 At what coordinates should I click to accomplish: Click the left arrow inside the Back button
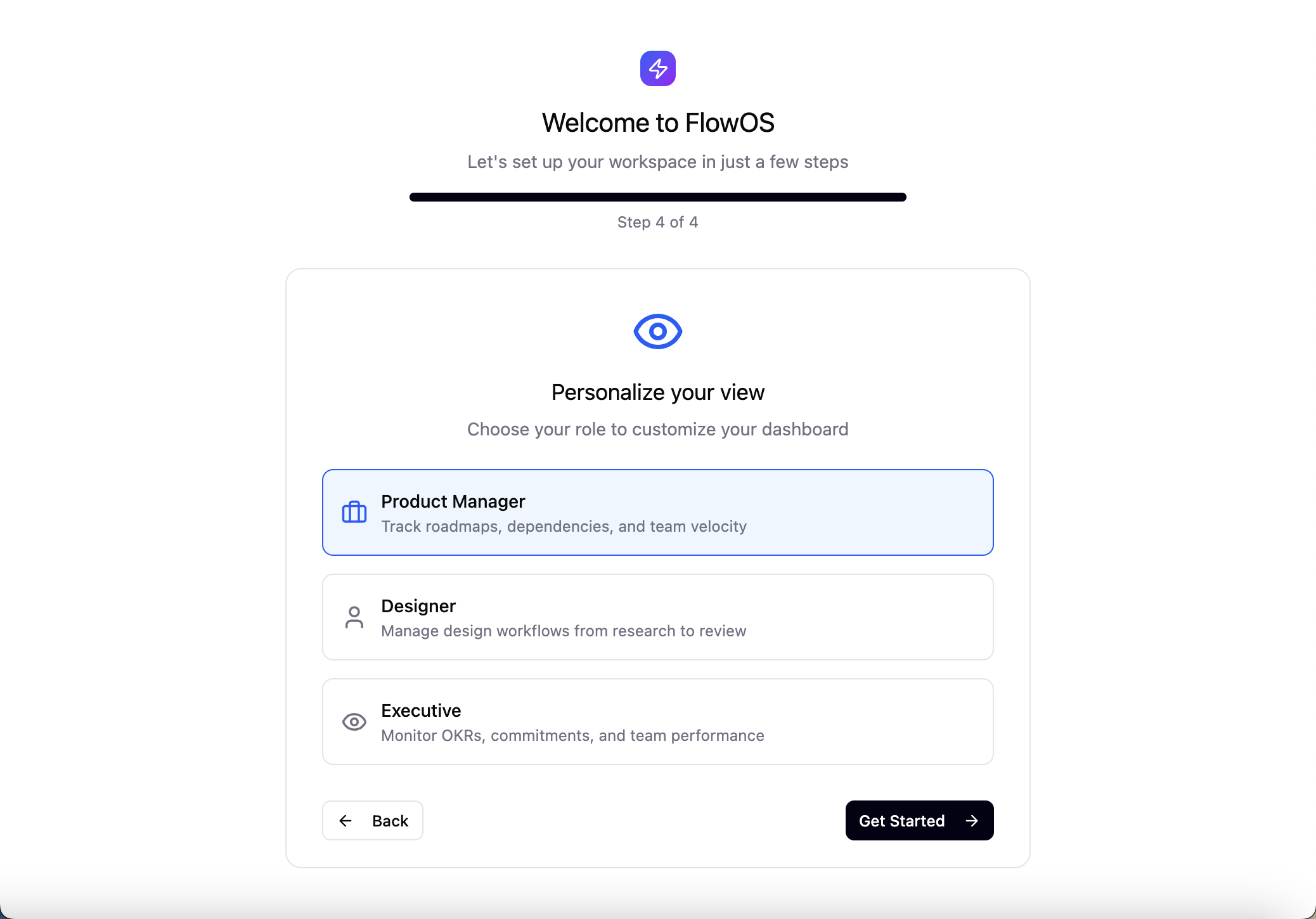[345, 820]
